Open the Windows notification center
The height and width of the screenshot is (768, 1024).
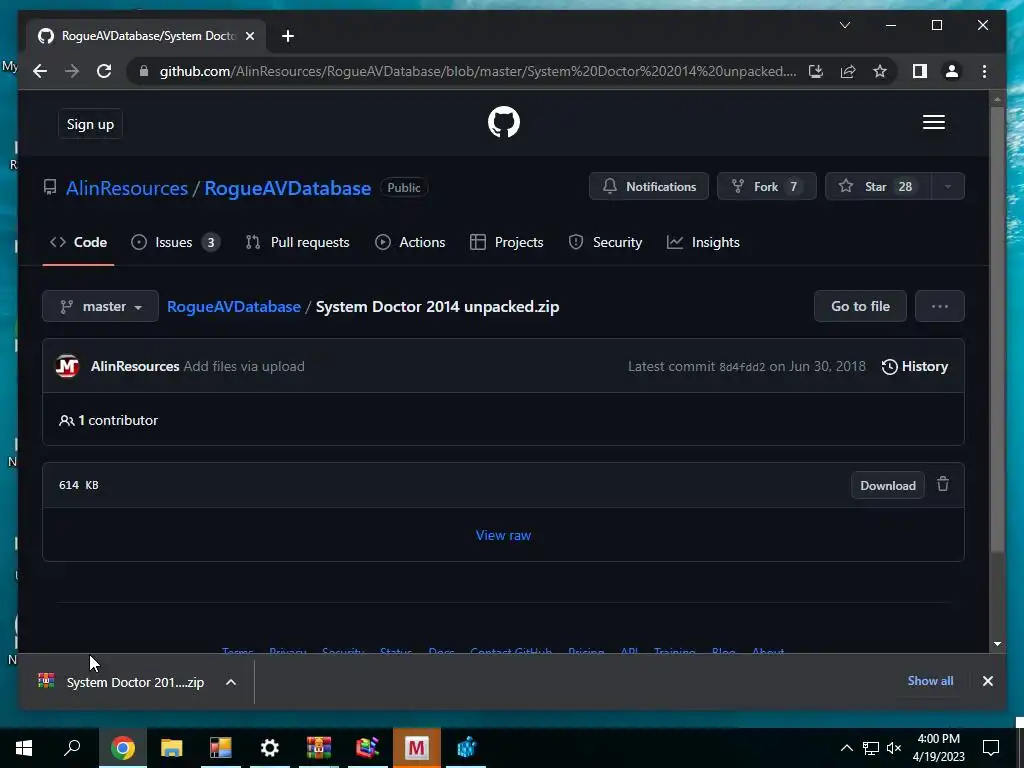click(x=991, y=748)
